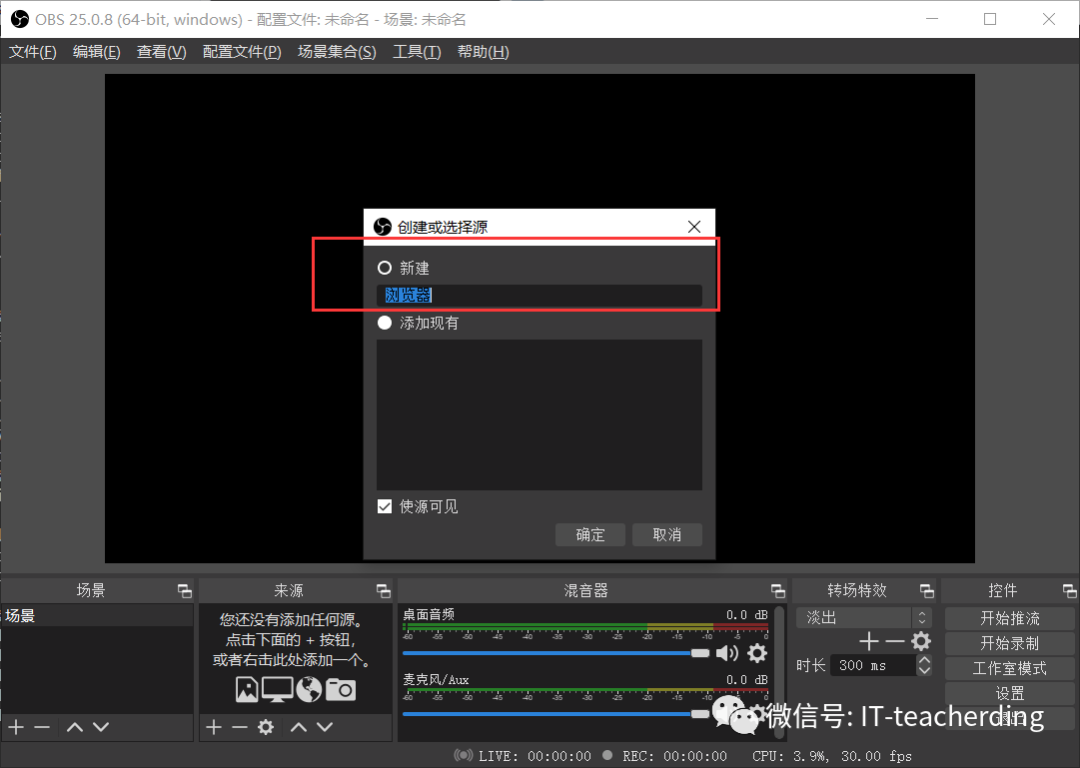The image size is (1080, 768).
Task: Open the 淡出 transition dropdown
Action: (x=864, y=618)
